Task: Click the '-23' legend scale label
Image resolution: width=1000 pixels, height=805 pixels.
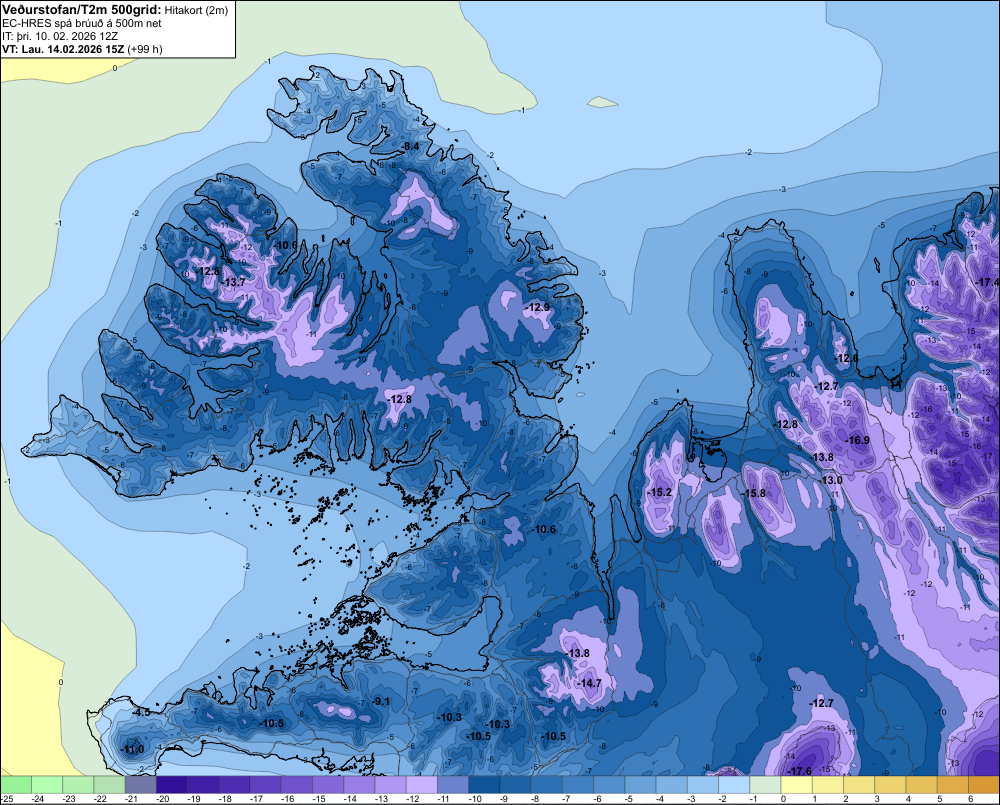Action: pos(69,799)
